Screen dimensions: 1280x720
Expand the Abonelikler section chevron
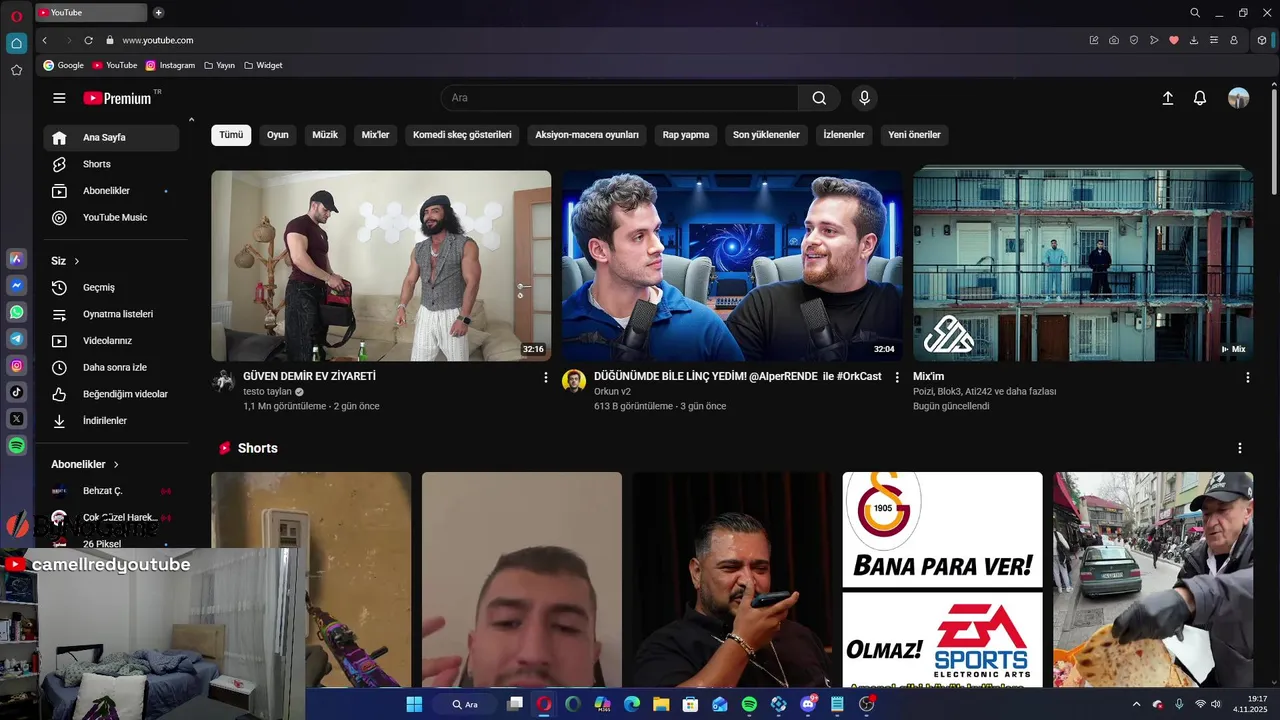[x=115, y=464]
